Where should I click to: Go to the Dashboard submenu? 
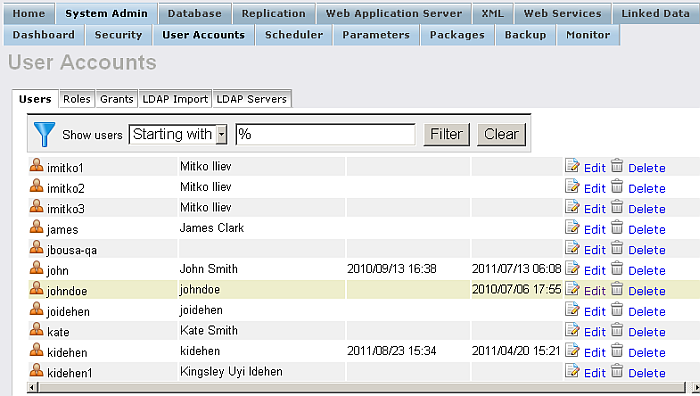click(x=44, y=35)
